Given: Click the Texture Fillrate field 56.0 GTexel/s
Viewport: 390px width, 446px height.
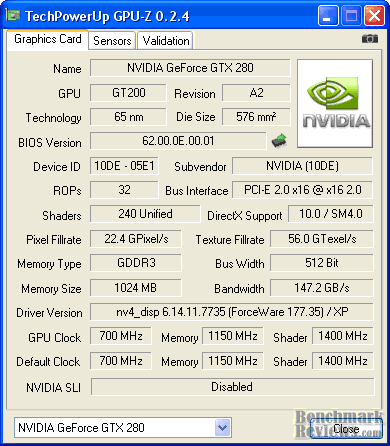Looking at the screenshot, I should click(322, 239).
